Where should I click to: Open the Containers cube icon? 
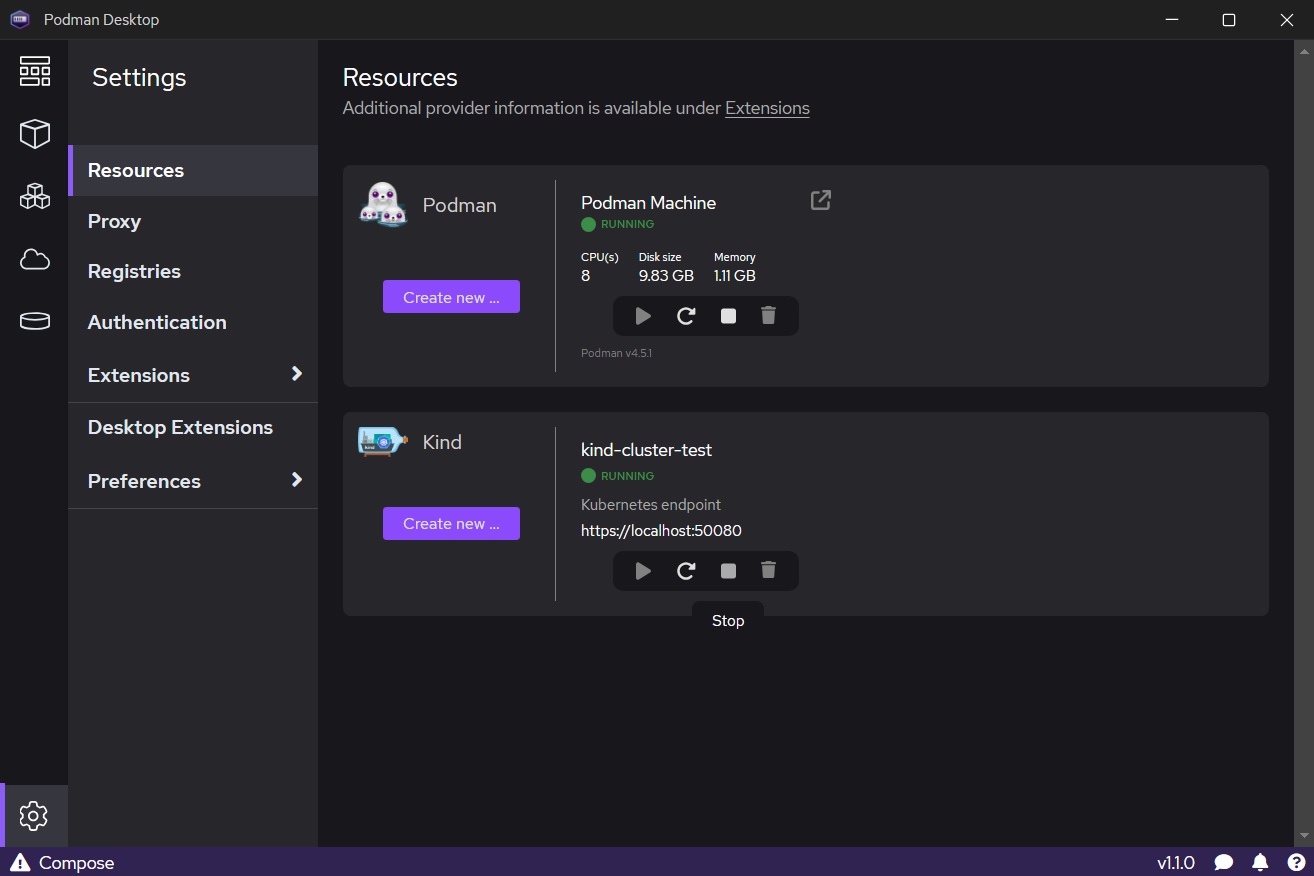click(x=34, y=133)
